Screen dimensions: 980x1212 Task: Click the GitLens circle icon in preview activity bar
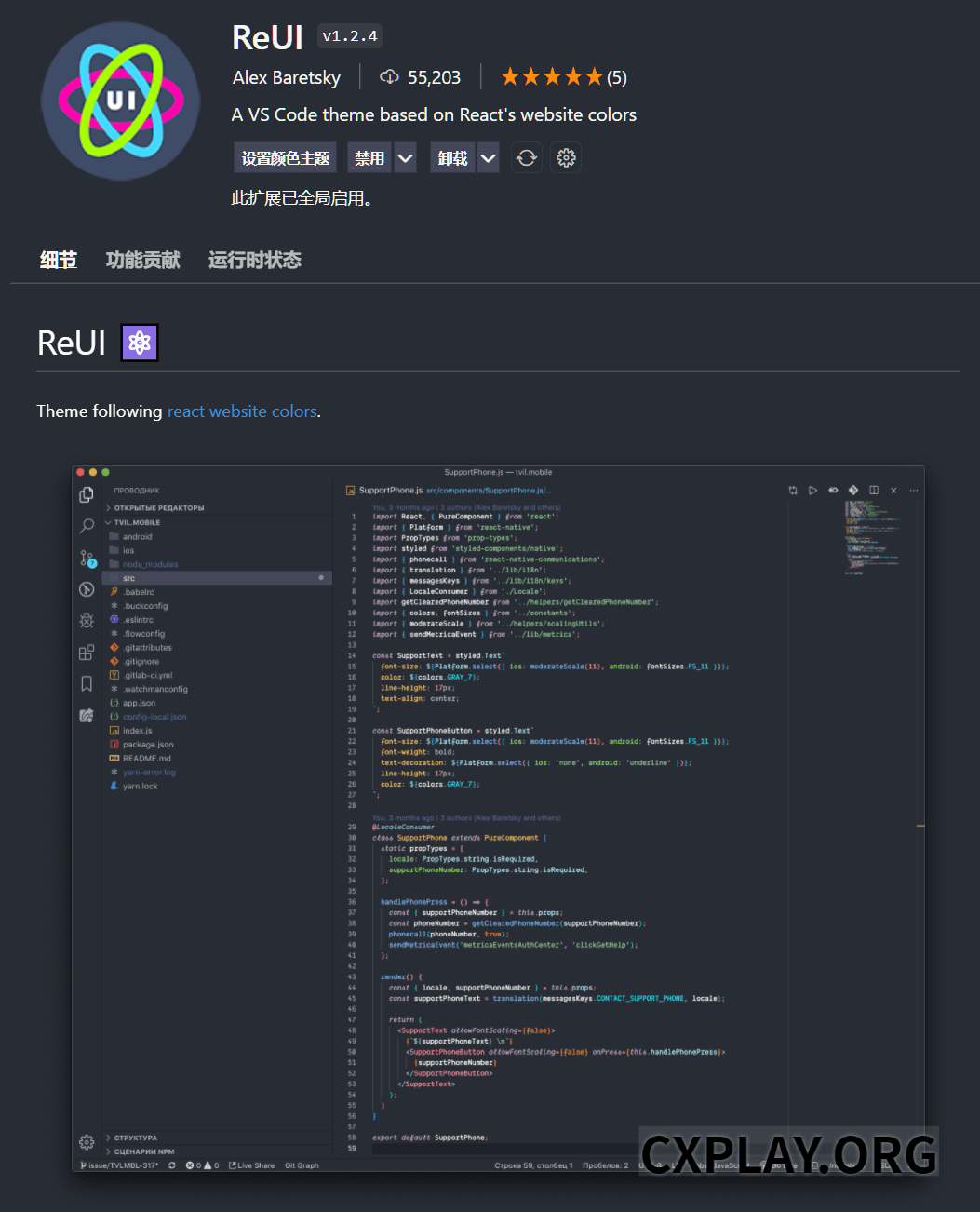point(87,589)
